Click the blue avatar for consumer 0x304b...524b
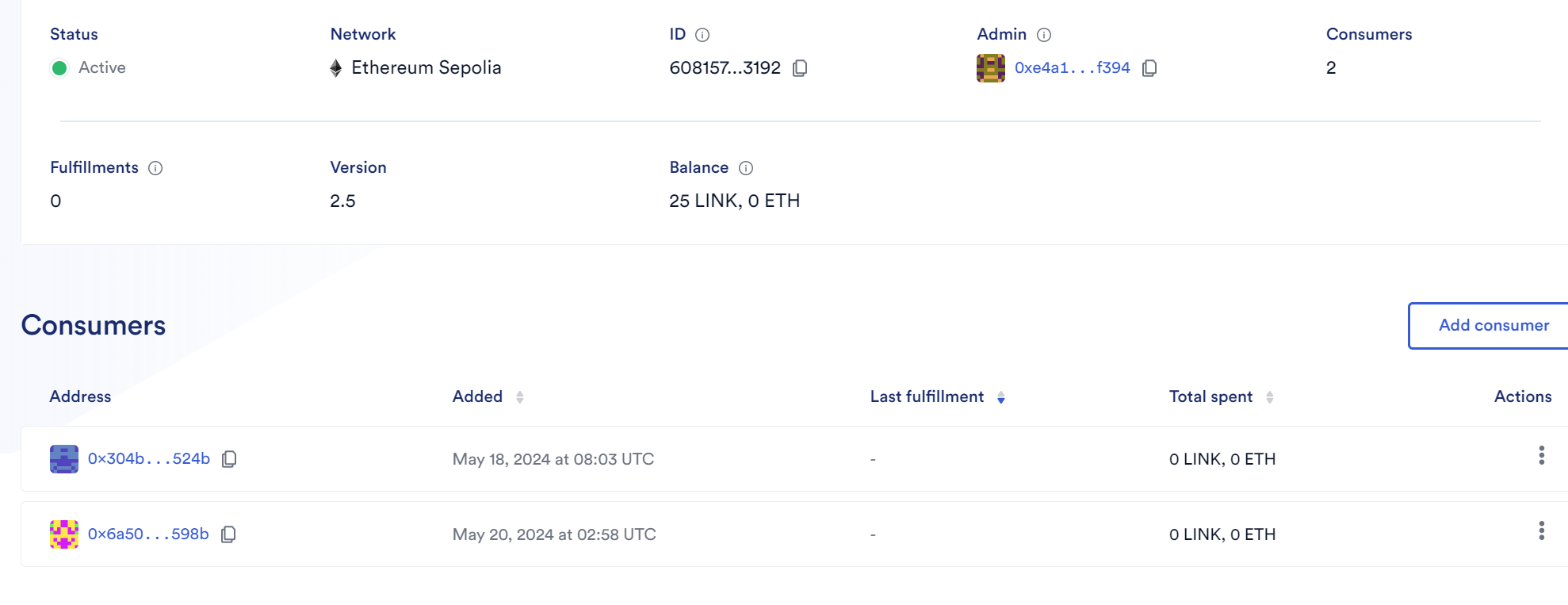1568x605 pixels. (x=64, y=459)
